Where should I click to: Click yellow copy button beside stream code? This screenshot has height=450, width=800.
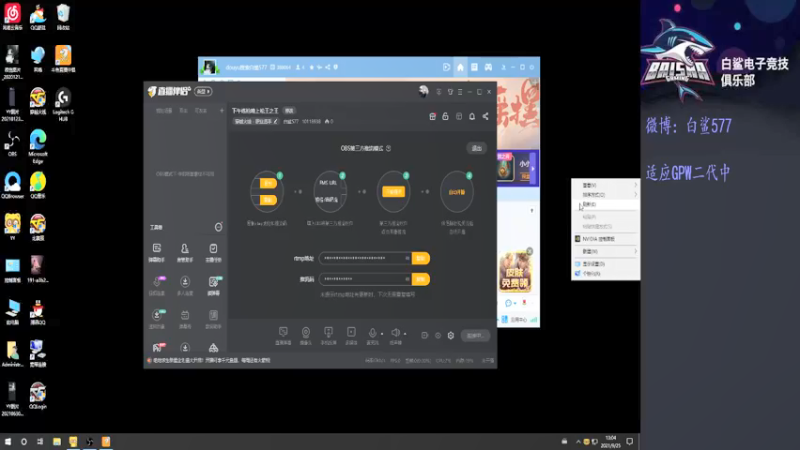click(421, 279)
